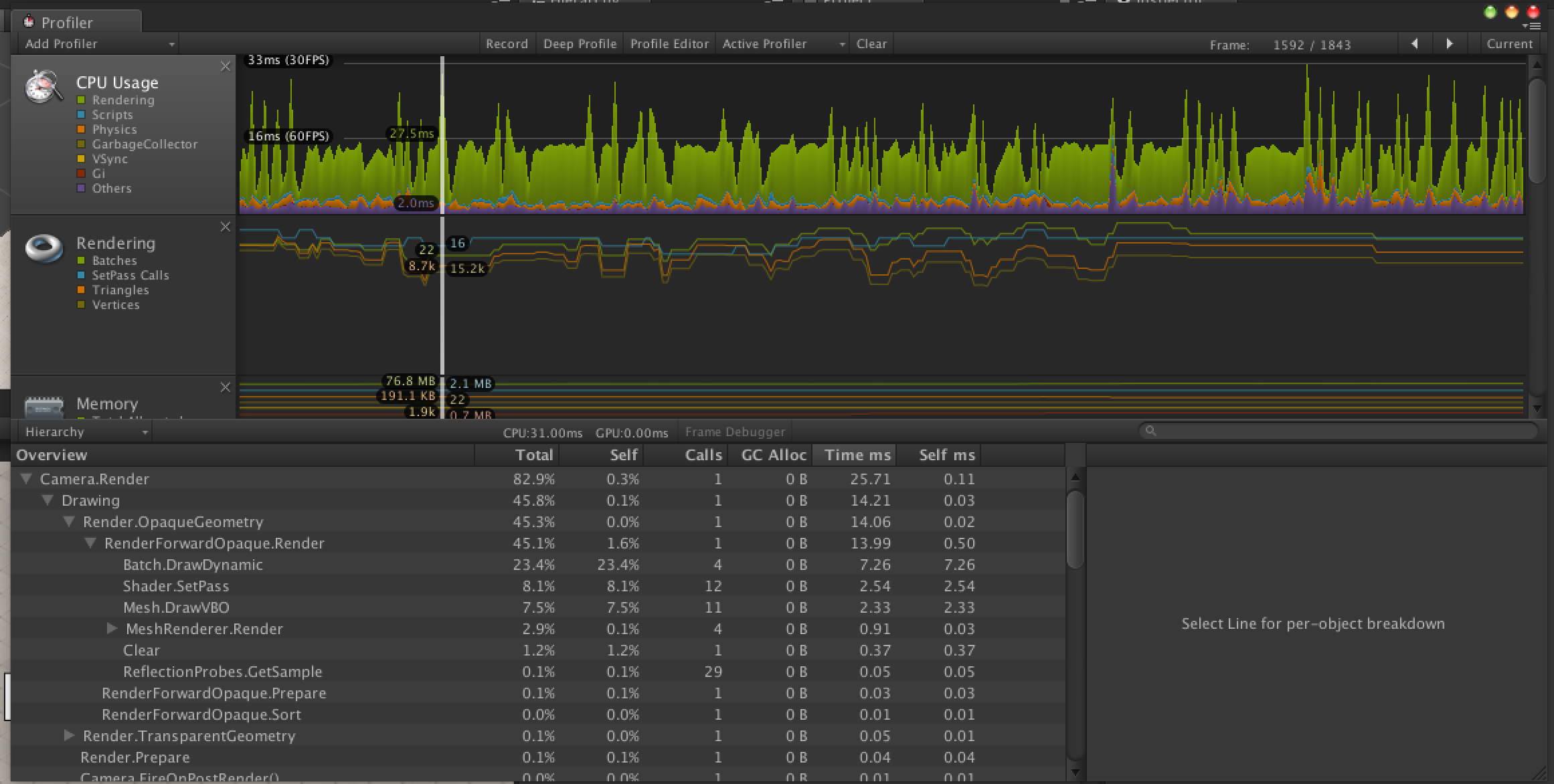Enable Deep Profile
Image resolution: width=1554 pixels, height=784 pixels.
580,43
